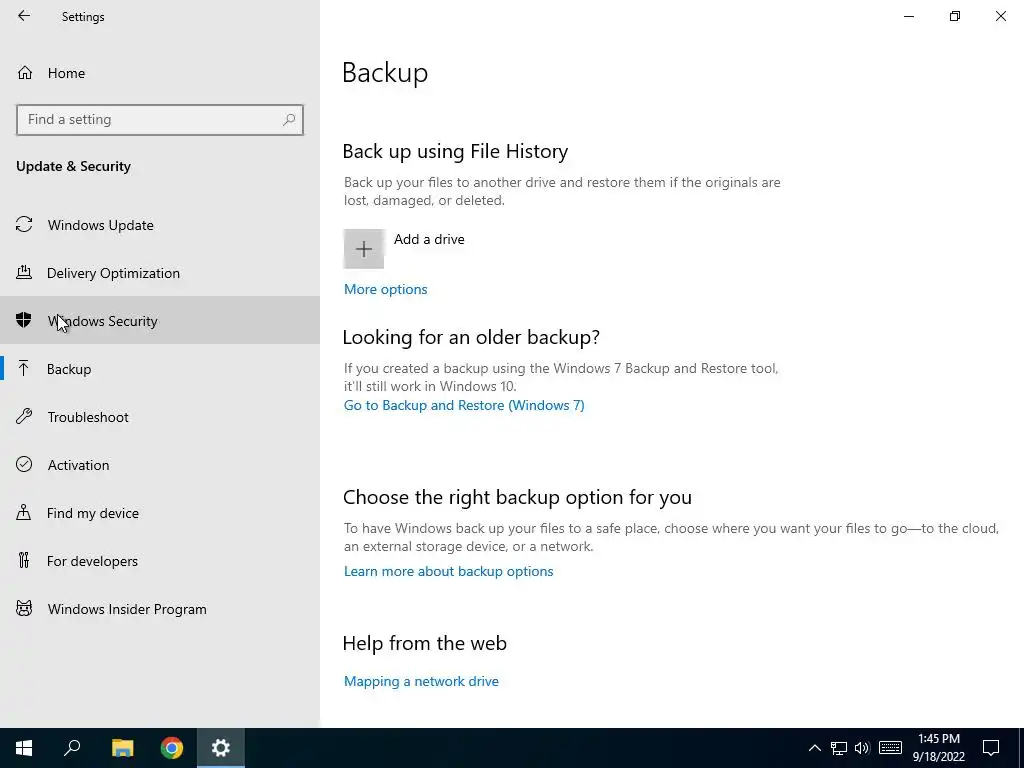This screenshot has height=768, width=1024.
Task: Restore down the Settings window
Action: click(x=955, y=16)
